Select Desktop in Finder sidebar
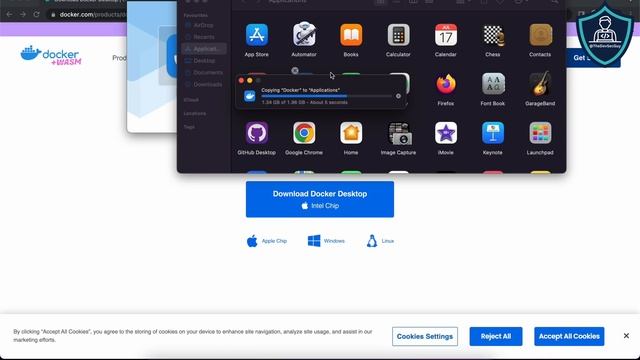The width and height of the screenshot is (640, 360). click(204, 61)
